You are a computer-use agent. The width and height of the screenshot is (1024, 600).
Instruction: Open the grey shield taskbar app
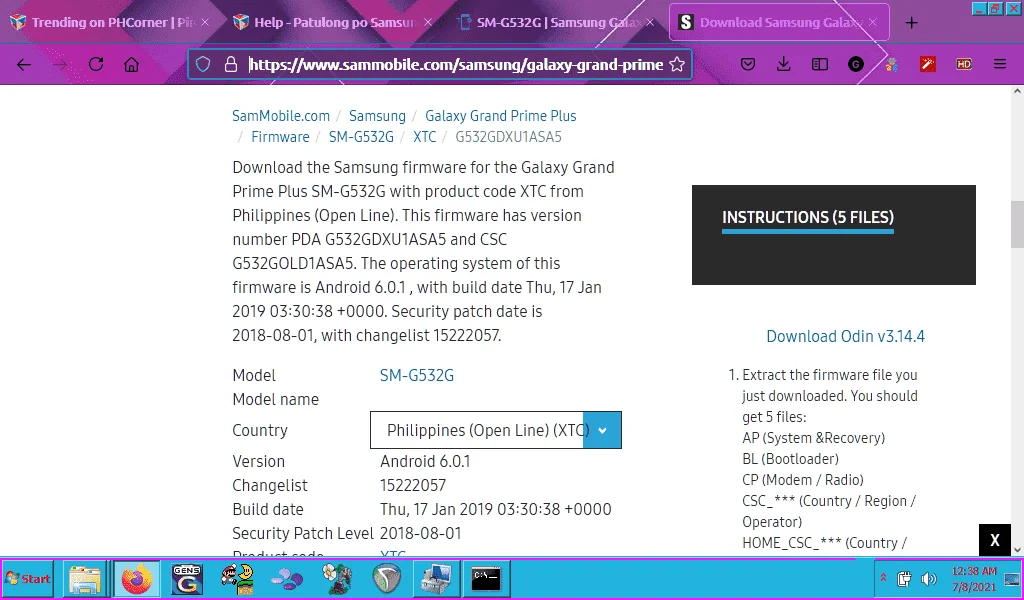(387, 578)
